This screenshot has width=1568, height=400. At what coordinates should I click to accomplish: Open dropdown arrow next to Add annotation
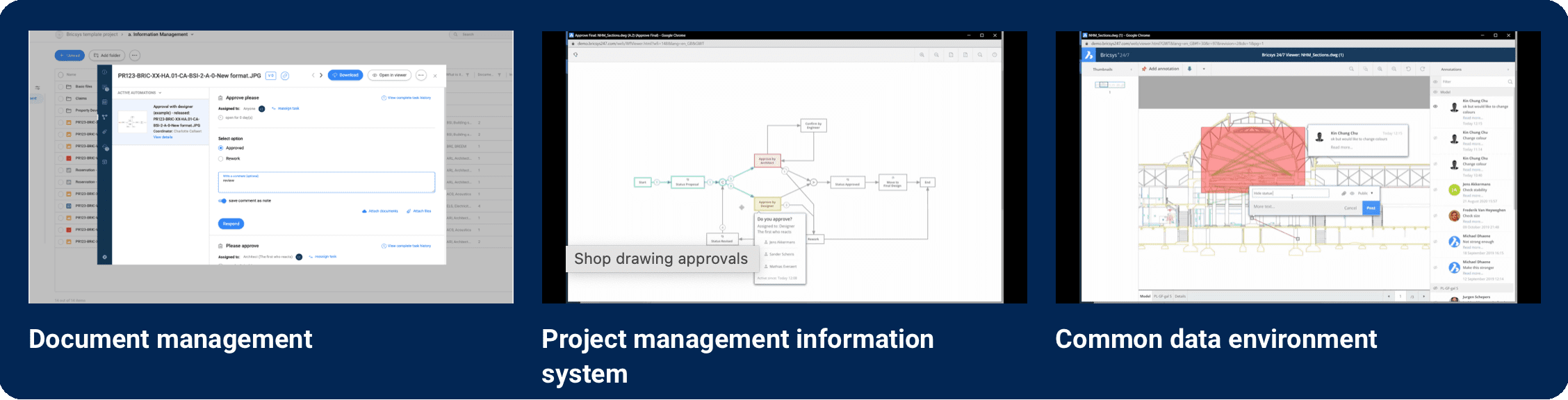click(1204, 69)
